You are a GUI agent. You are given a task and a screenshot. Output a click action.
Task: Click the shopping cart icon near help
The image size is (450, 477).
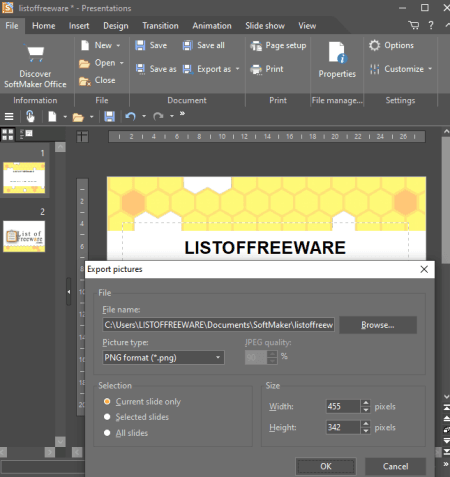pos(413,25)
